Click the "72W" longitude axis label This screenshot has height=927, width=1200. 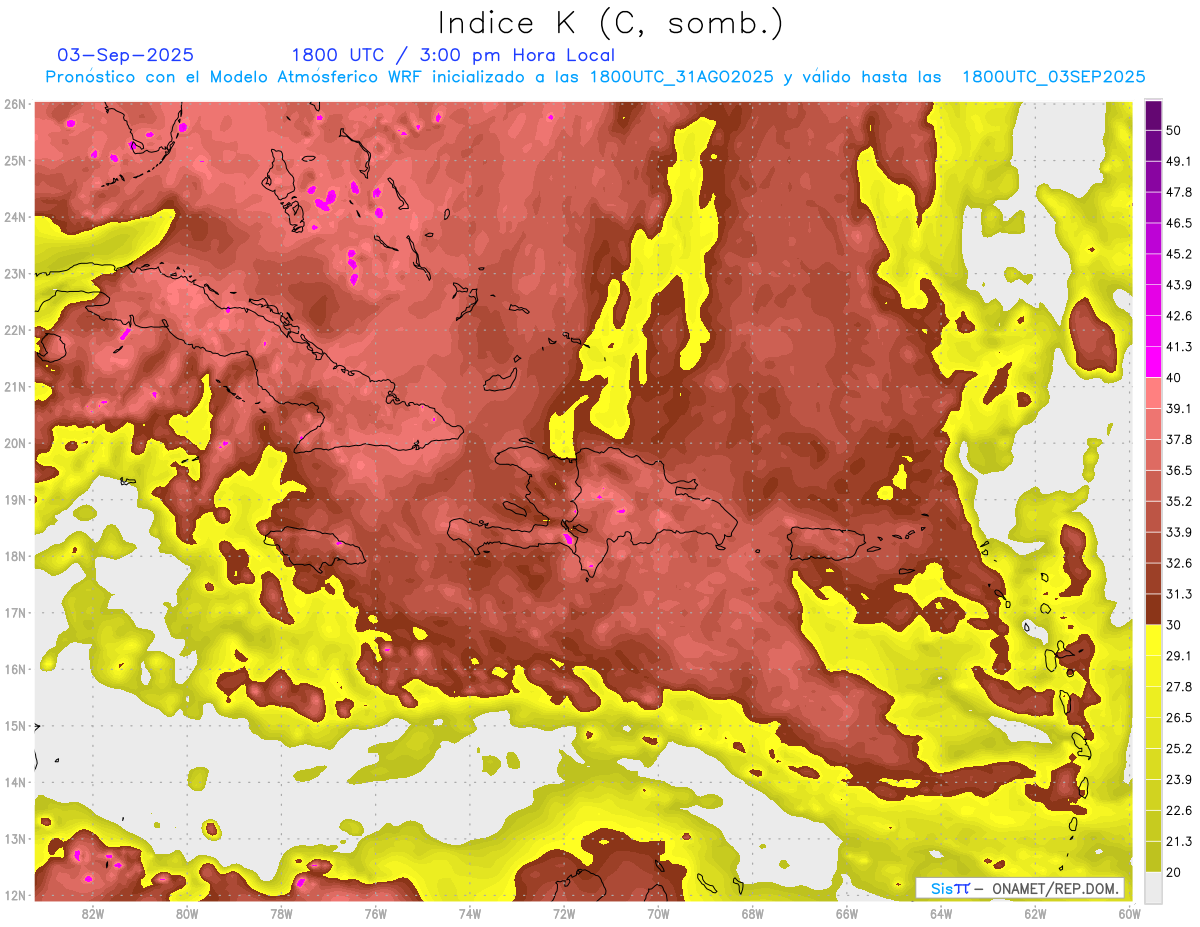(x=563, y=913)
